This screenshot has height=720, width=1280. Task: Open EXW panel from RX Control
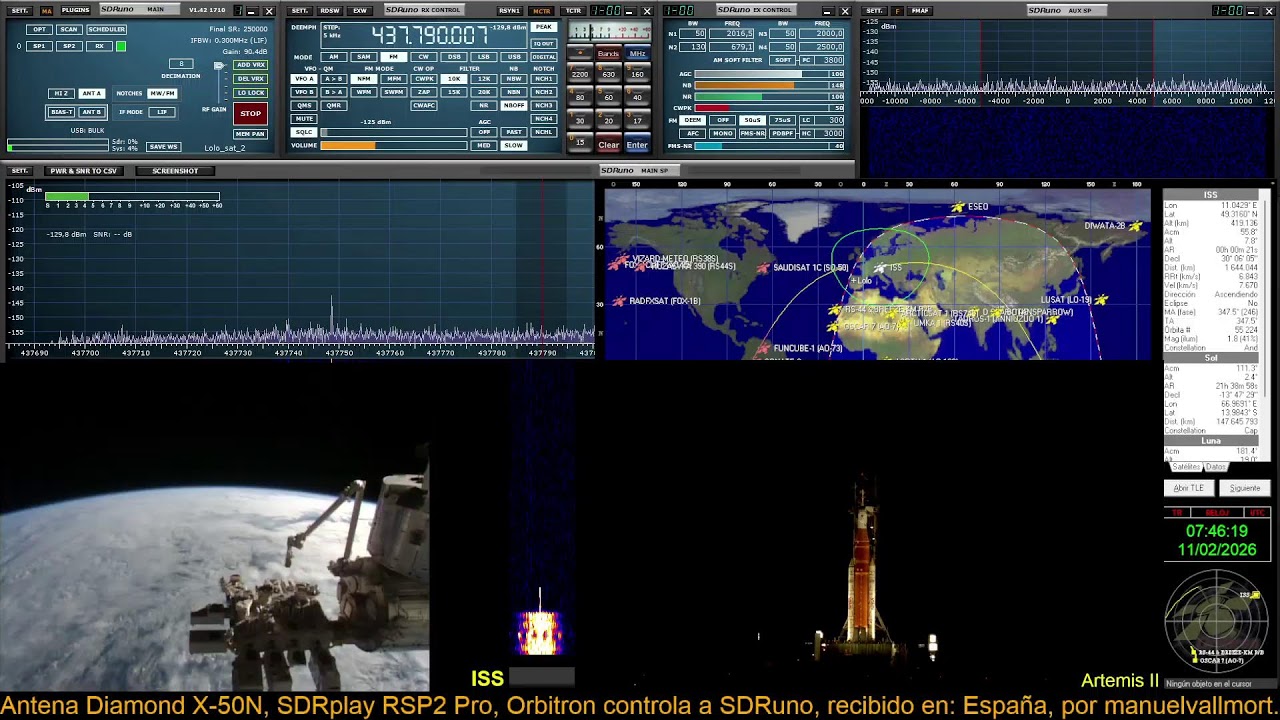point(359,10)
